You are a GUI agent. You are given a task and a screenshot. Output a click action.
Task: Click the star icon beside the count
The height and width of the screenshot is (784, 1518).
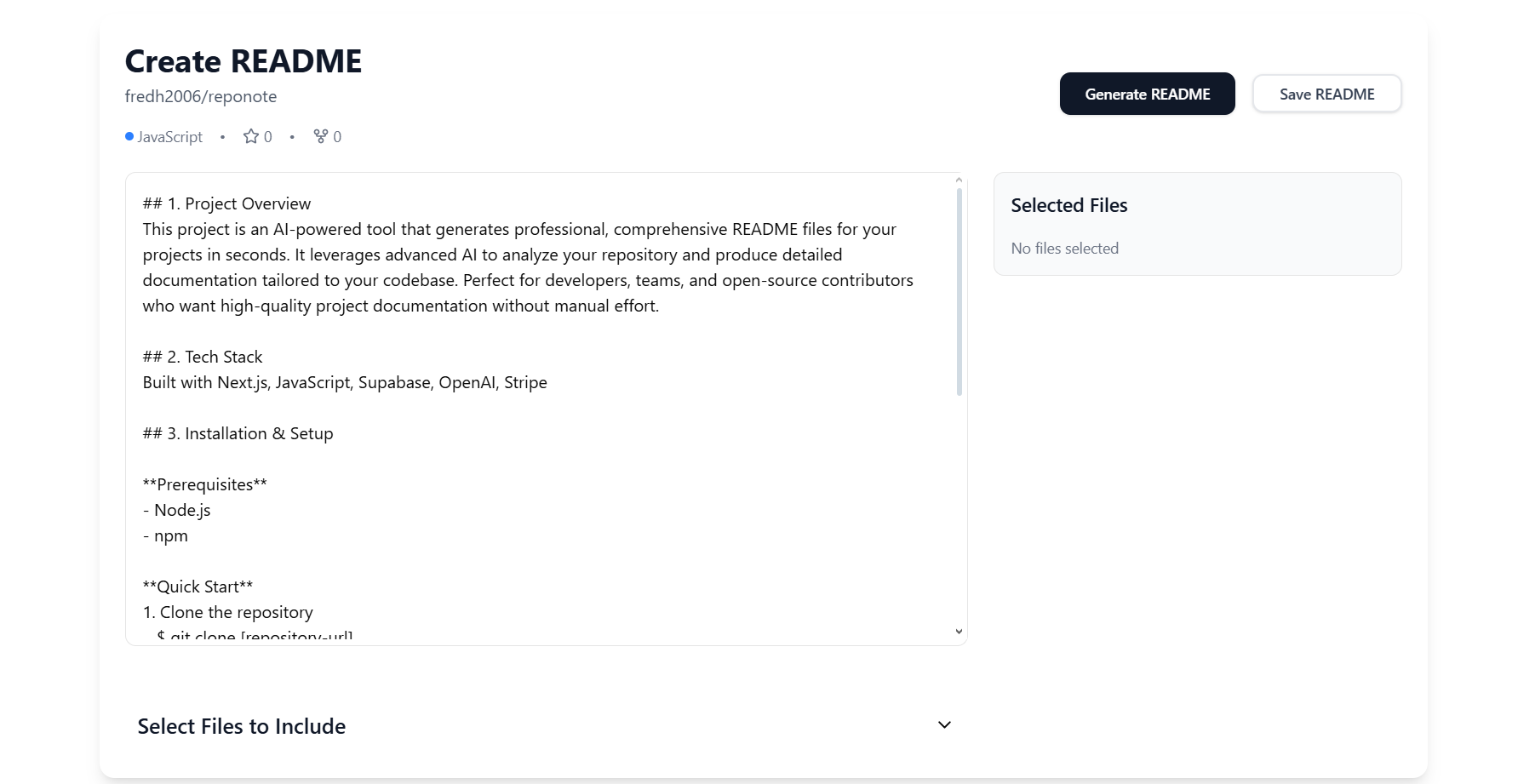point(251,136)
